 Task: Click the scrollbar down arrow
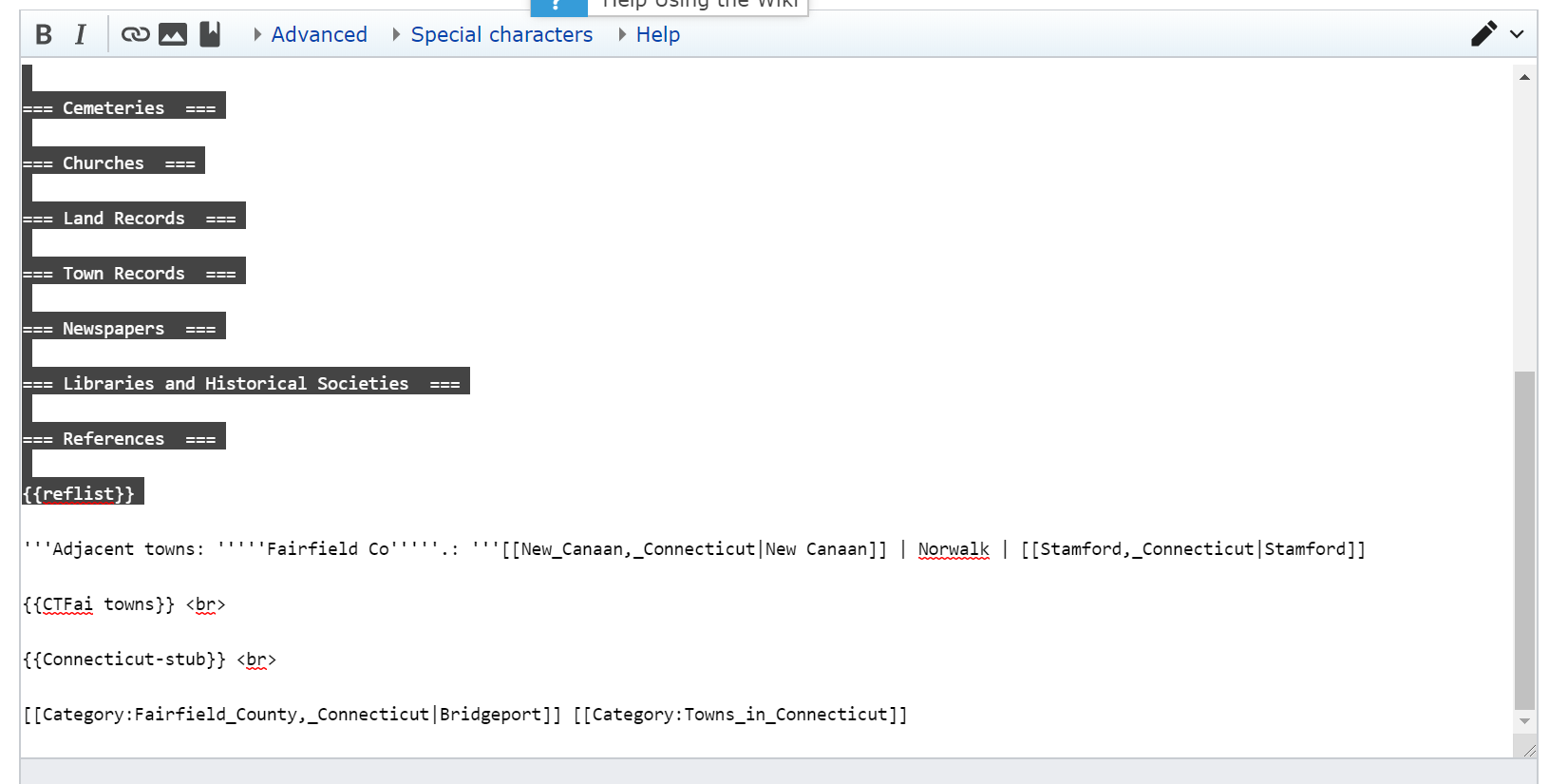[x=1524, y=721]
